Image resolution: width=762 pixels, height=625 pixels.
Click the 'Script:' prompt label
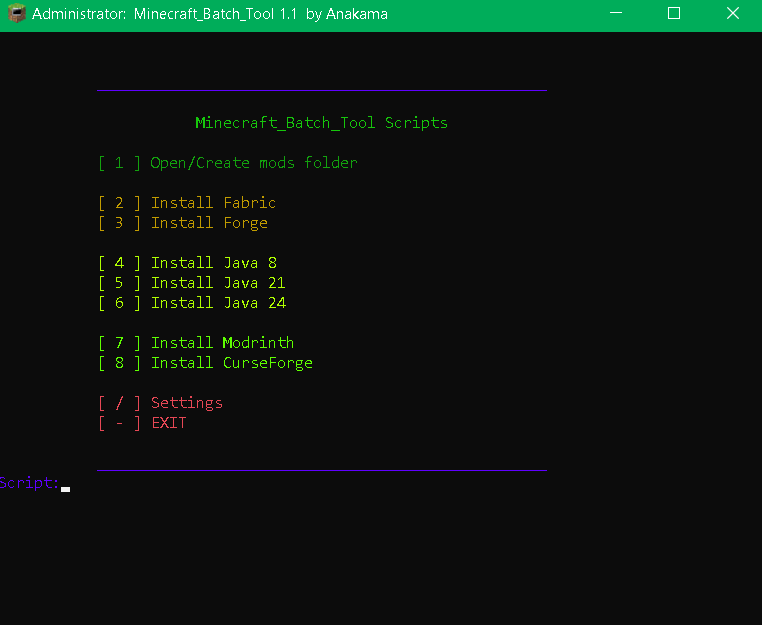(30, 483)
